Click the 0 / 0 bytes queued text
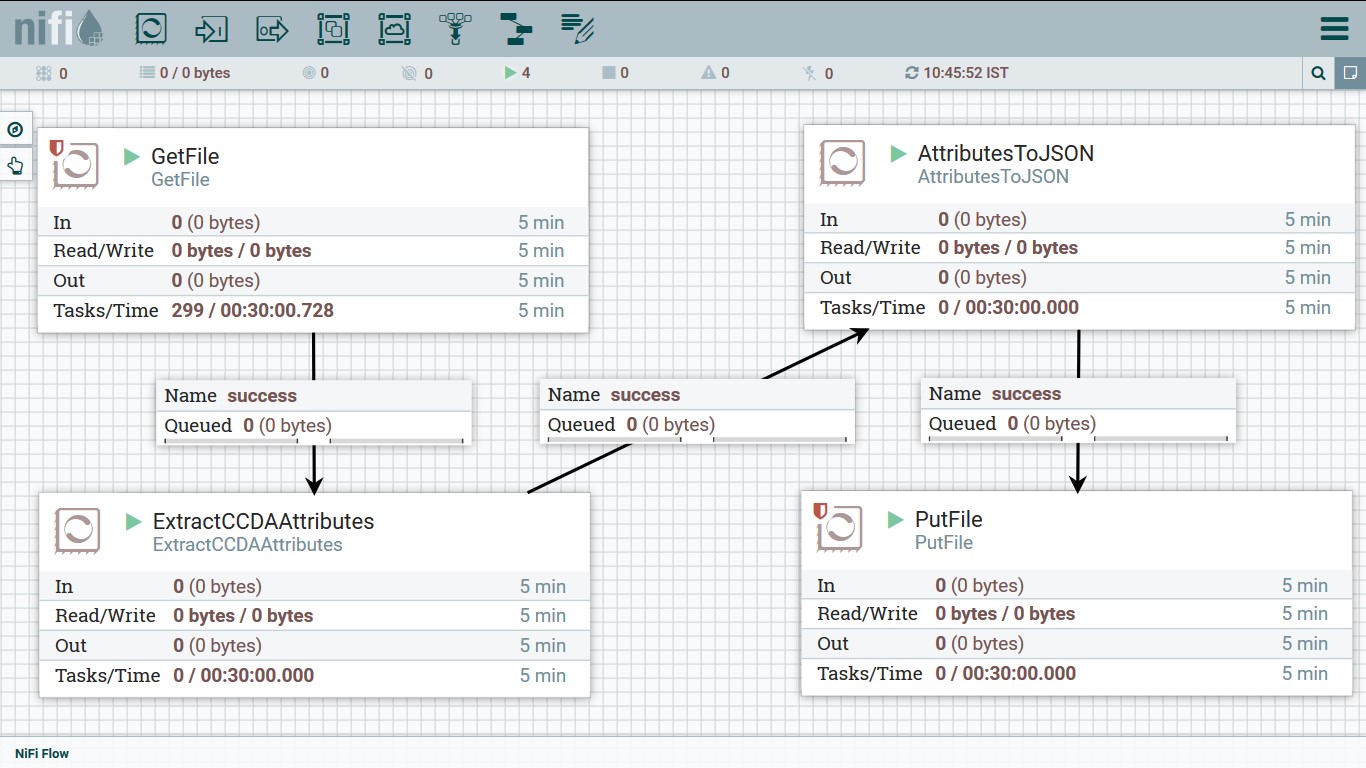 (195, 73)
